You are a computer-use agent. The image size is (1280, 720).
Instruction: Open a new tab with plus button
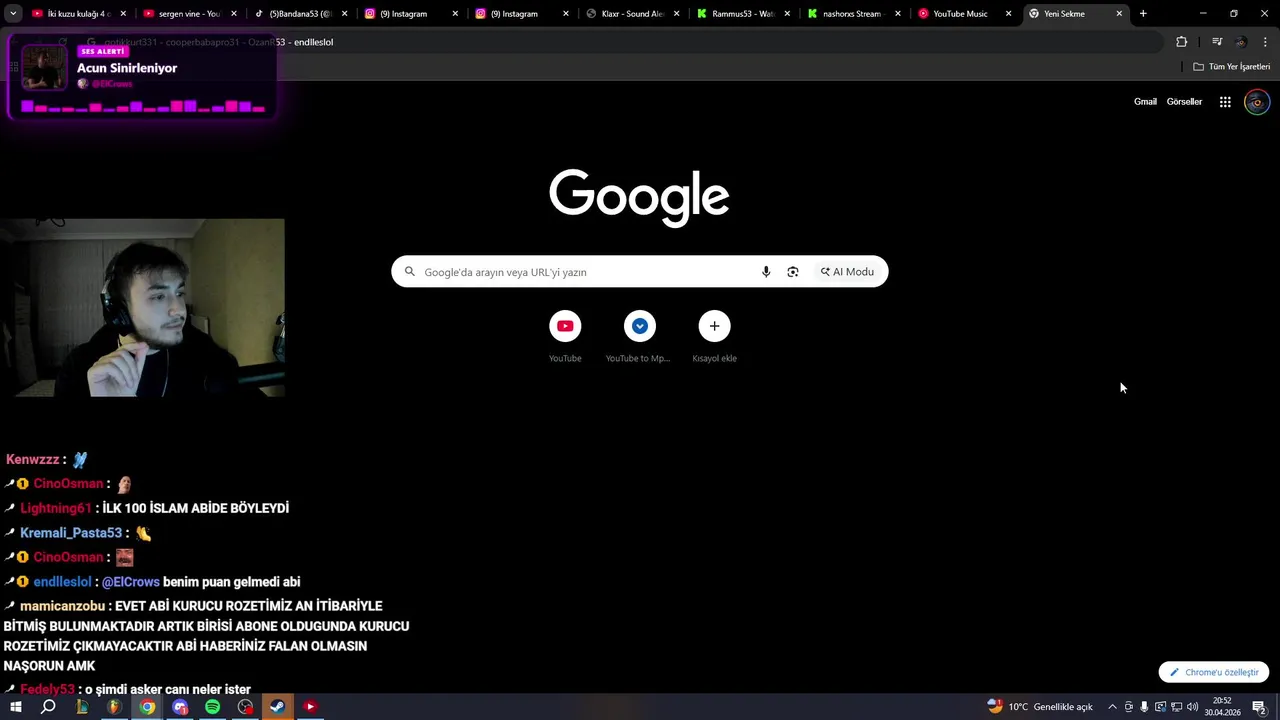[1143, 14]
